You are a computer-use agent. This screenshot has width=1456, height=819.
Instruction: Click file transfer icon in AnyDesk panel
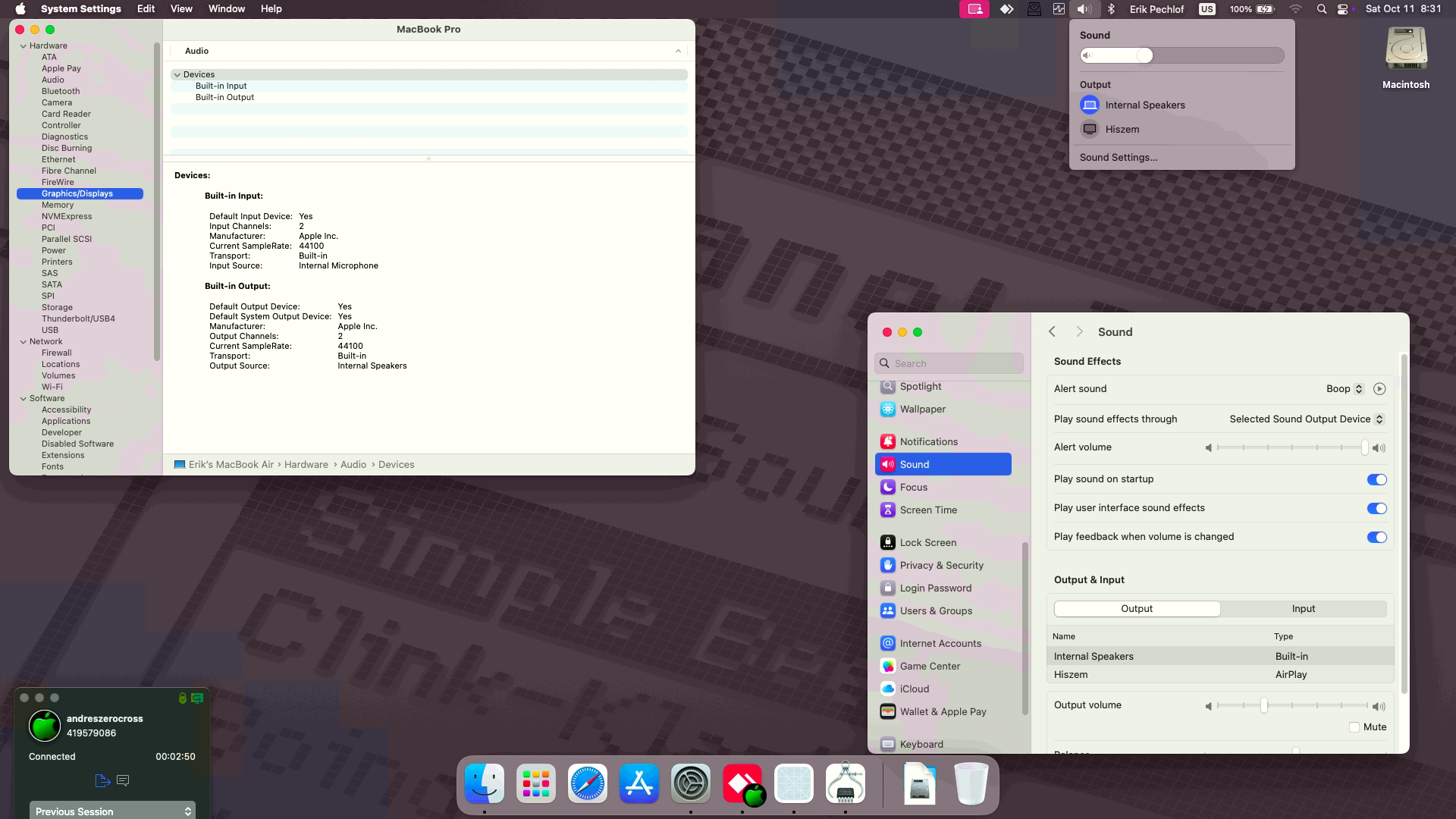click(x=103, y=780)
